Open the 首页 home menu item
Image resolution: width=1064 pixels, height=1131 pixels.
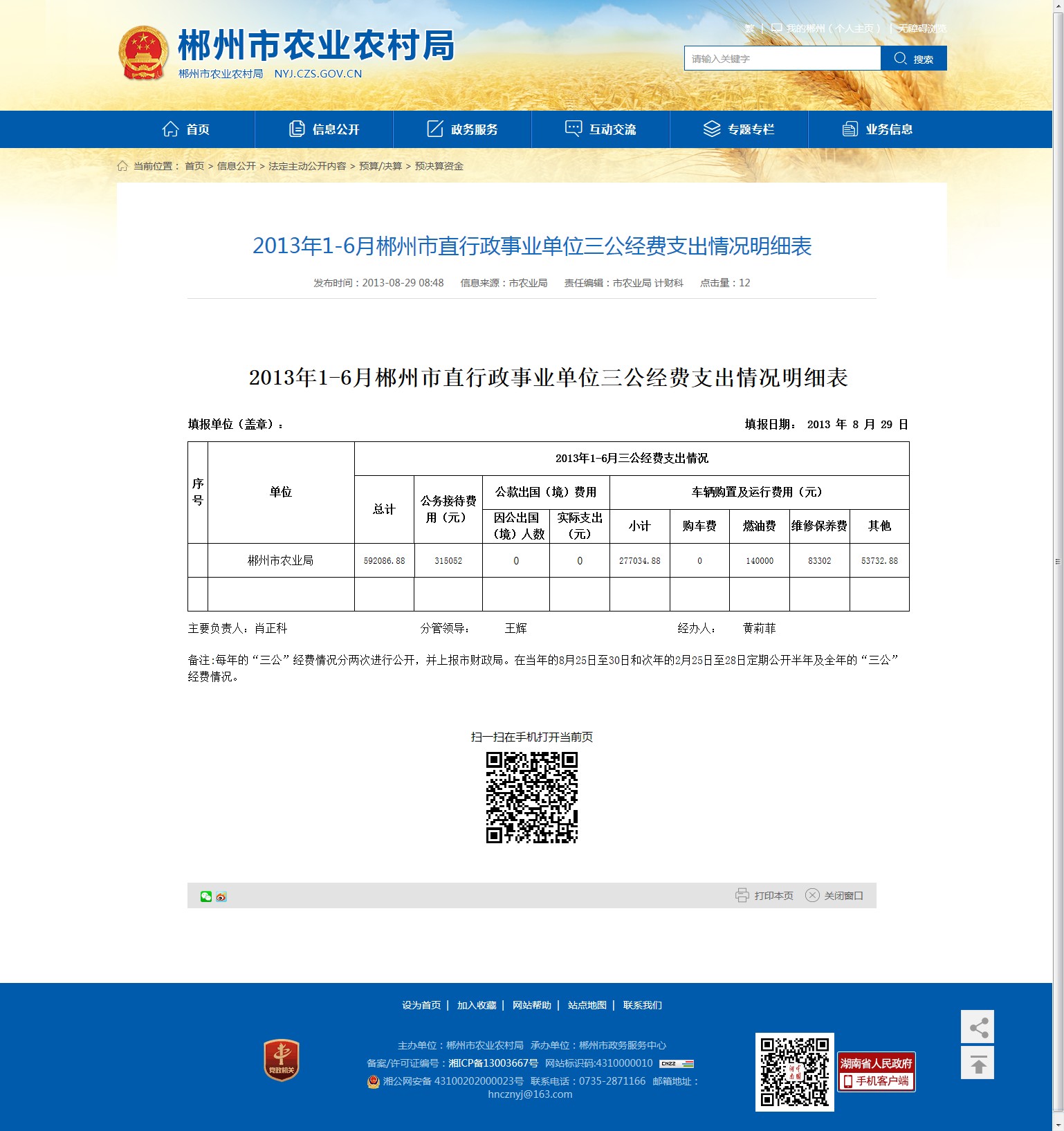(186, 129)
